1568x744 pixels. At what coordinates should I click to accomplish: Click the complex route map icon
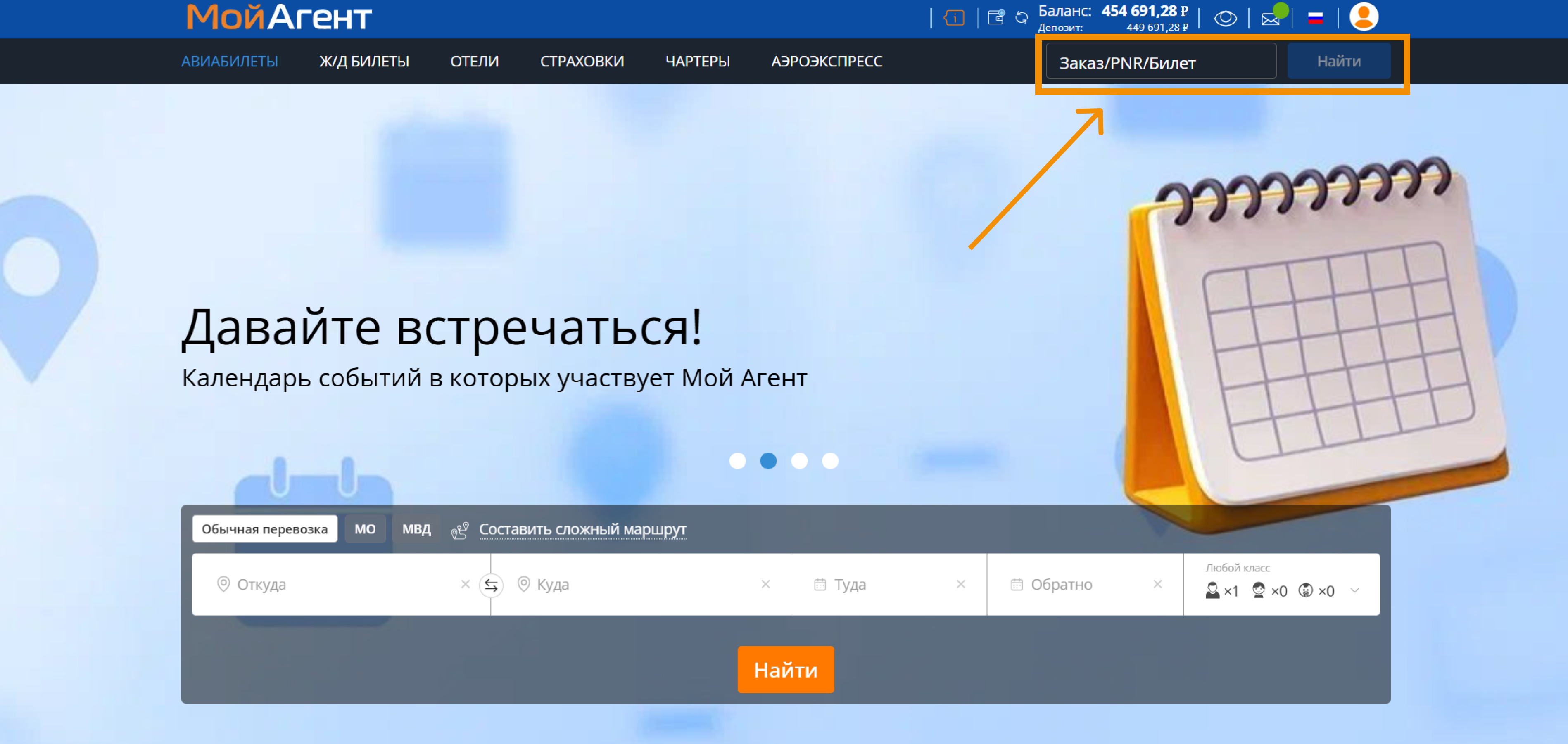460,530
